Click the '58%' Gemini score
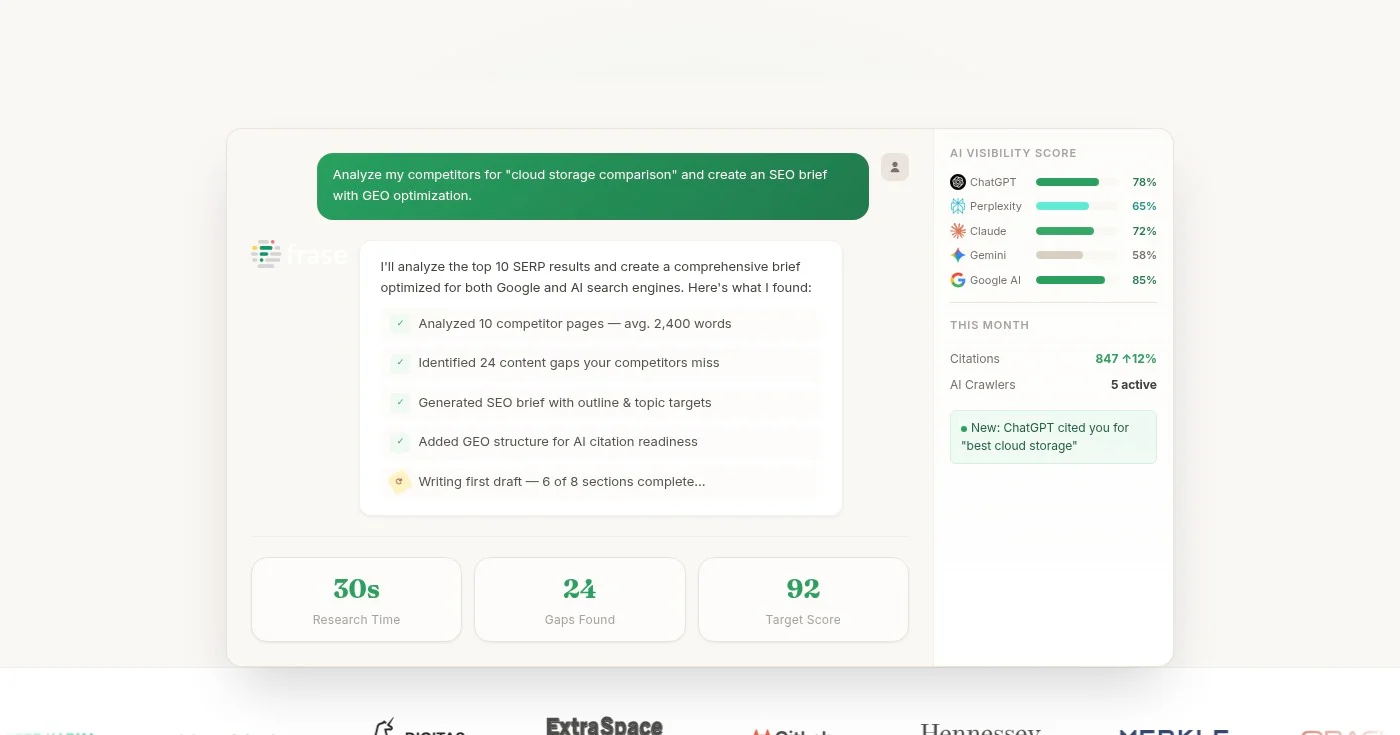The width and height of the screenshot is (1400, 735). coord(1144,255)
